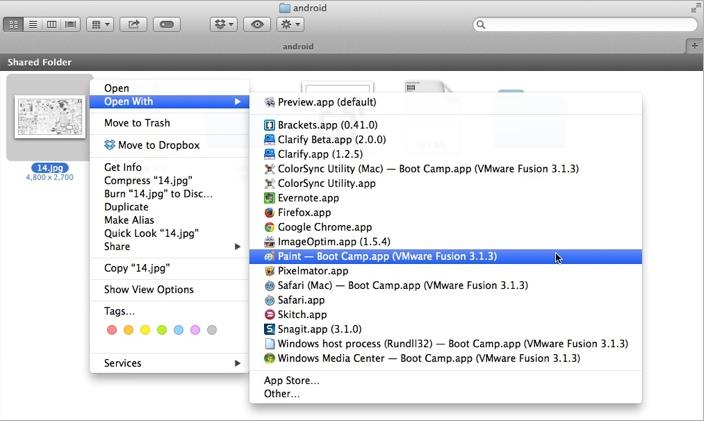Apply the red tag color
This screenshot has height=421, width=704.
[x=112, y=330]
